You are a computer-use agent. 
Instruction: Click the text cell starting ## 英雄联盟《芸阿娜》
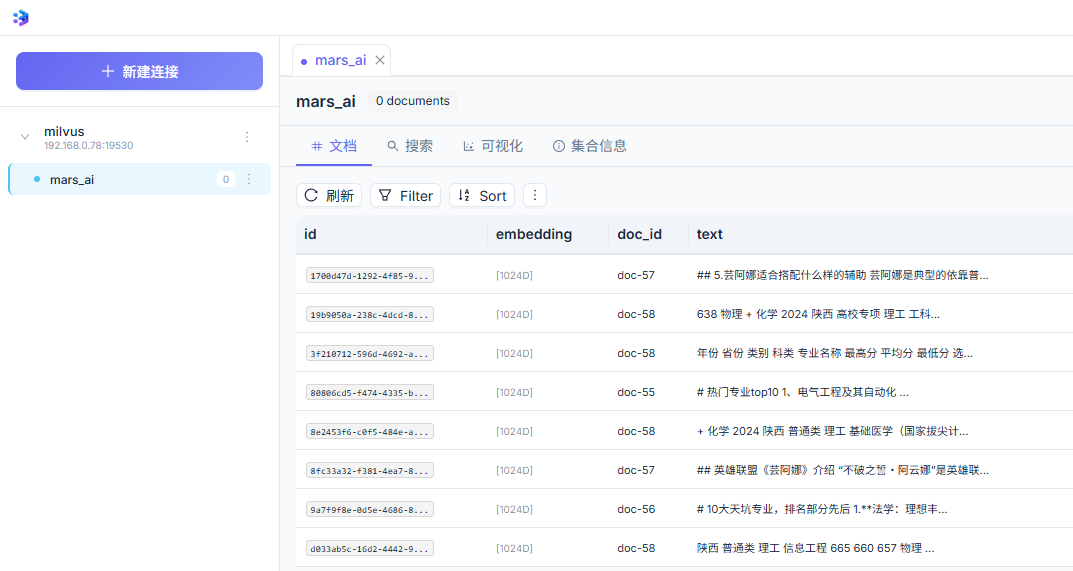[x=842, y=470]
